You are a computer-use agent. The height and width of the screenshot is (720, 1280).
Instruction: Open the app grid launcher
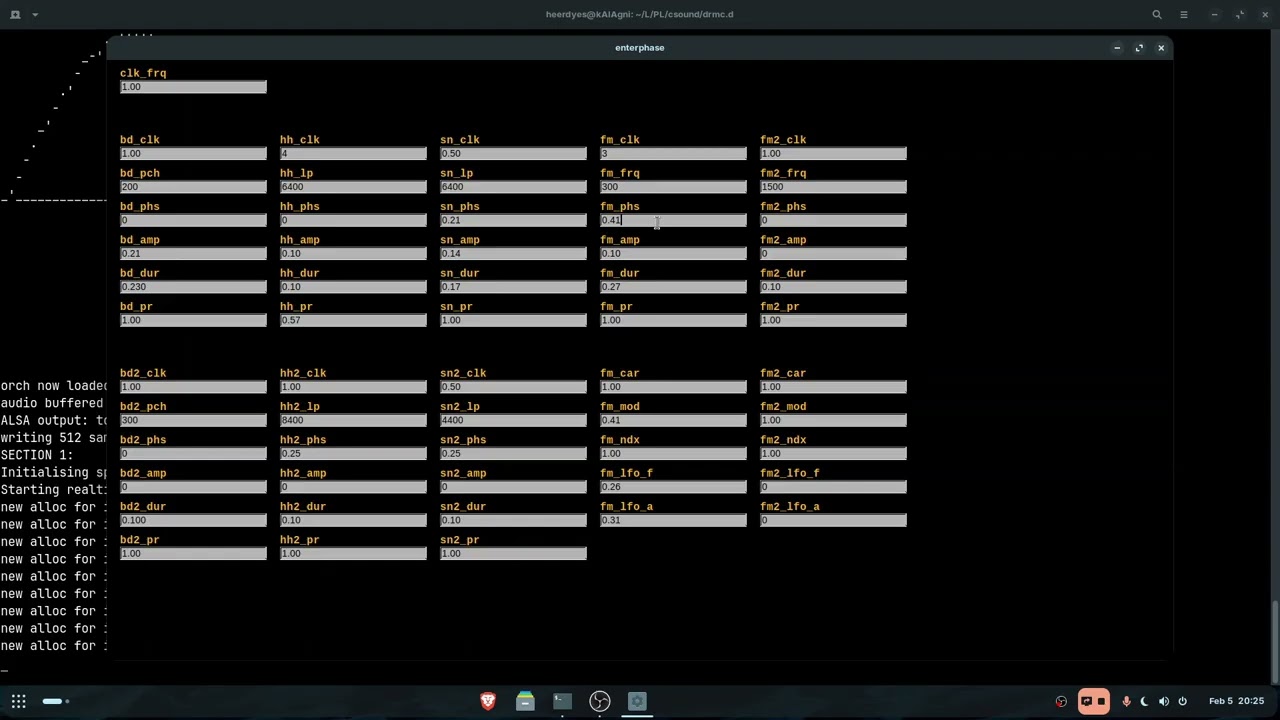coord(19,701)
